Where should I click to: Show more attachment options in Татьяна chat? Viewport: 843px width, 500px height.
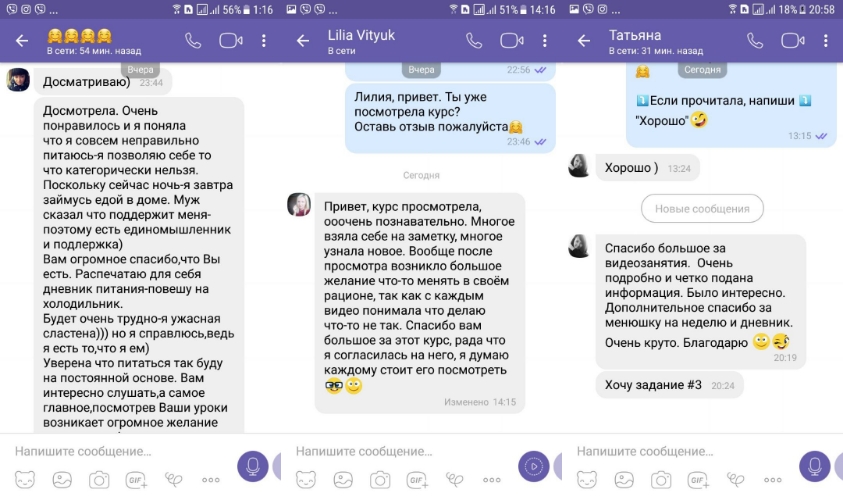[x=773, y=480]
